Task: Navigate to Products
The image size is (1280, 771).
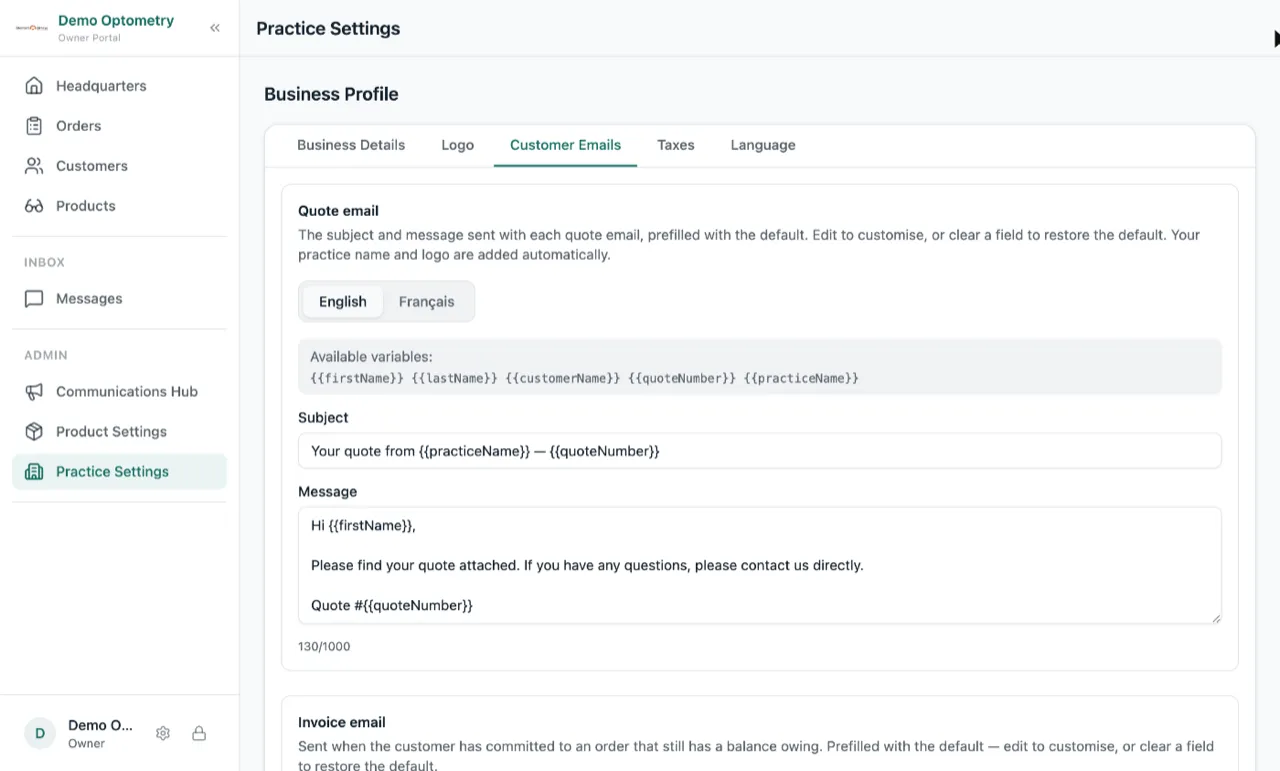Action: click(x=119, y=206)
